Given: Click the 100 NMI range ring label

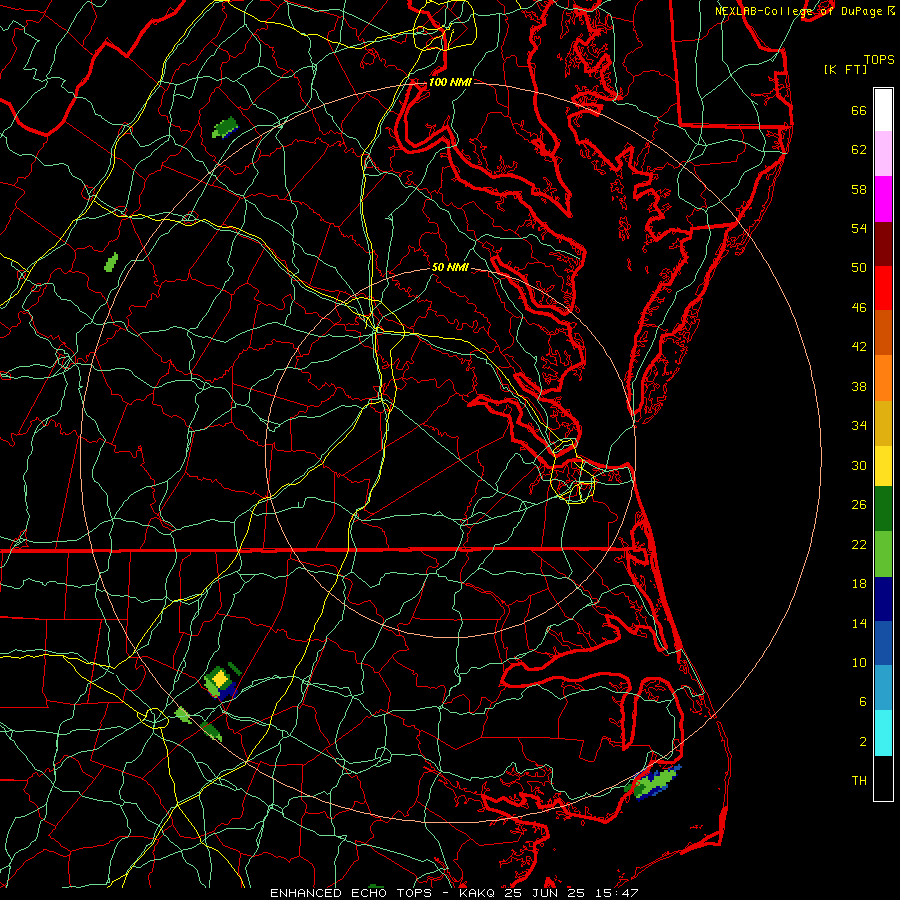Looking at the screenshot, I should (x=450, y=82).
